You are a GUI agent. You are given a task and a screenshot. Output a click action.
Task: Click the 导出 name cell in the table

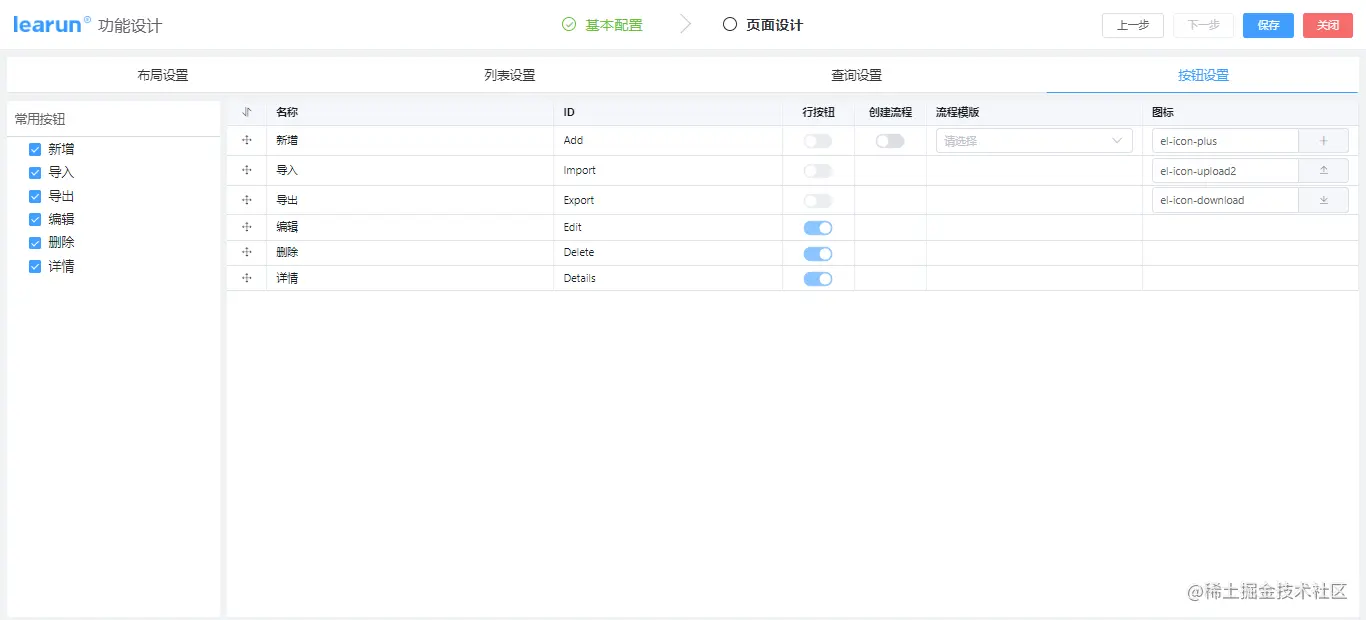point(410,200)
